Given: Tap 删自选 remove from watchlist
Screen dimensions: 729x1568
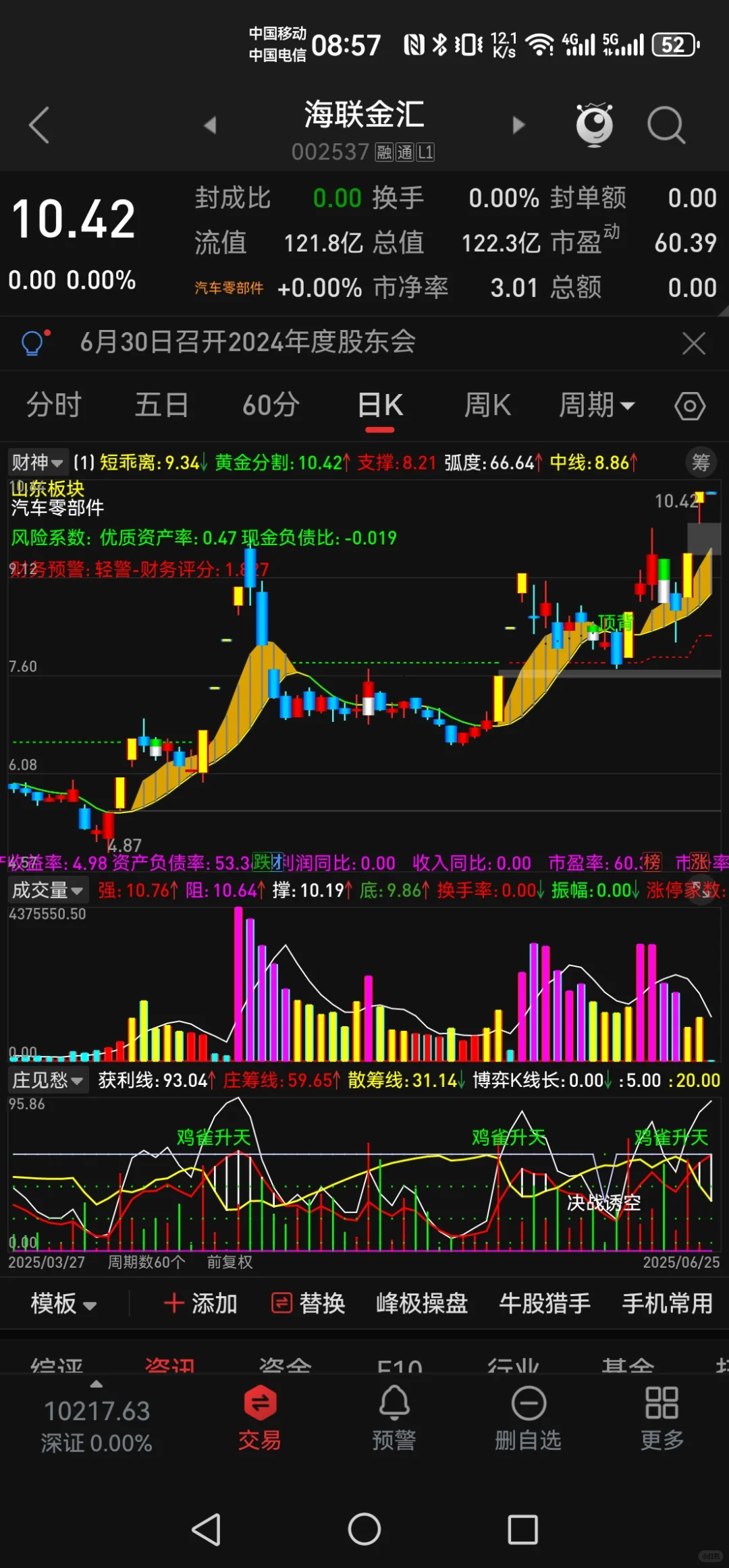Looking at the screenshot, I should coord(529,1419).
